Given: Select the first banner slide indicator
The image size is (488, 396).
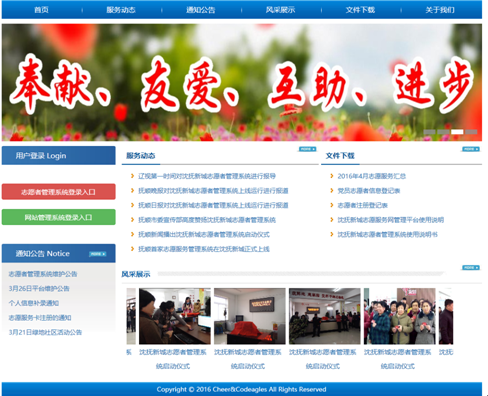Looking at the screenshot, I should (429, 132).
